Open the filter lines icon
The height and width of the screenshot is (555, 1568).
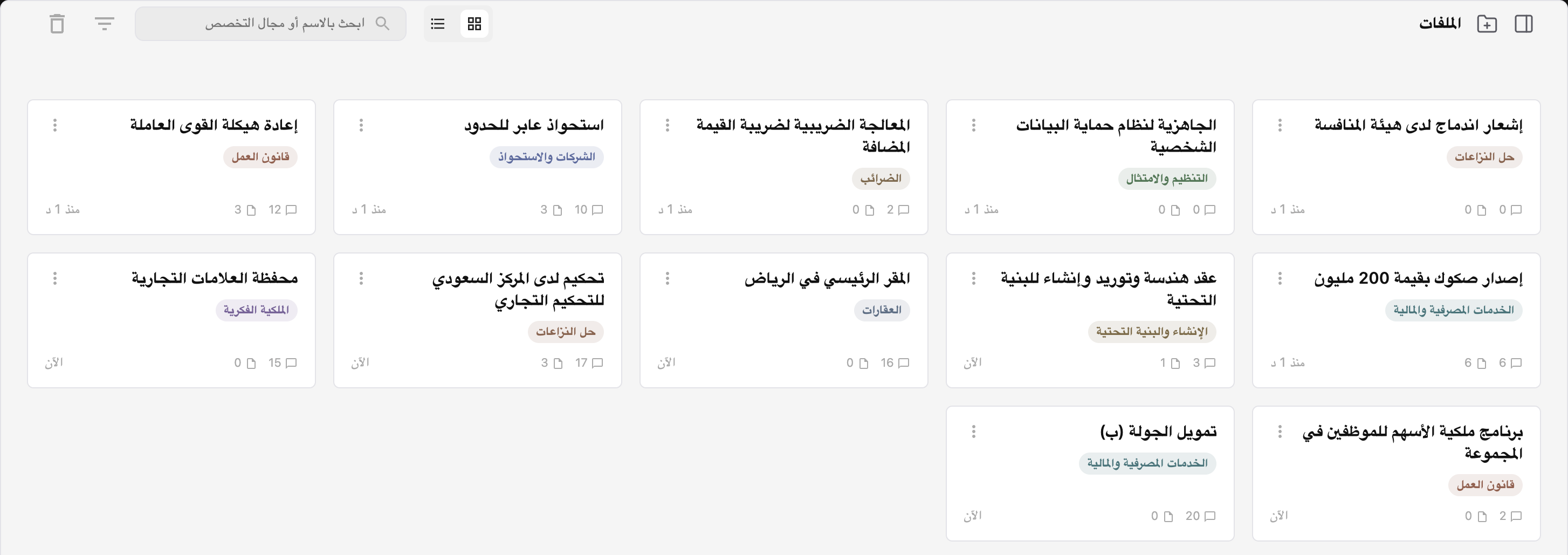(x=105, y=24)
